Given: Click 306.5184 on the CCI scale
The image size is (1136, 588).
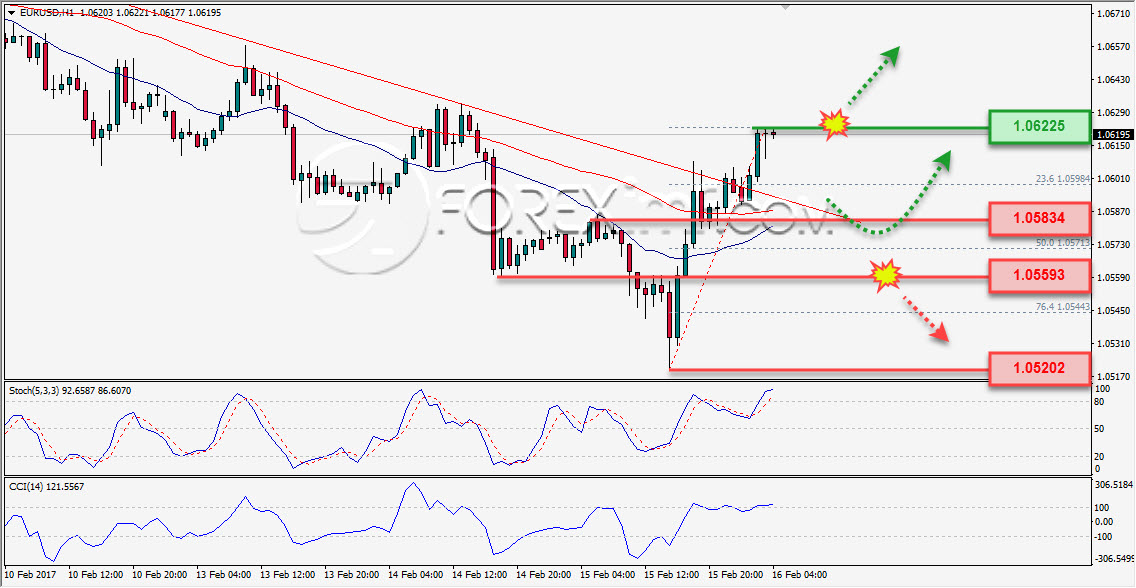Looking at the screenshot, I should (x=1115, y=484).
